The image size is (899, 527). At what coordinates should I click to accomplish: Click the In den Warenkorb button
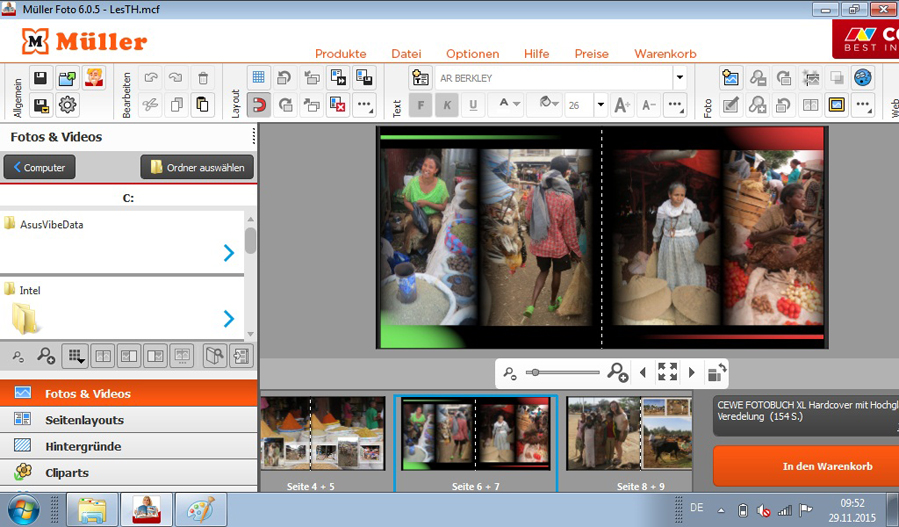826,466
